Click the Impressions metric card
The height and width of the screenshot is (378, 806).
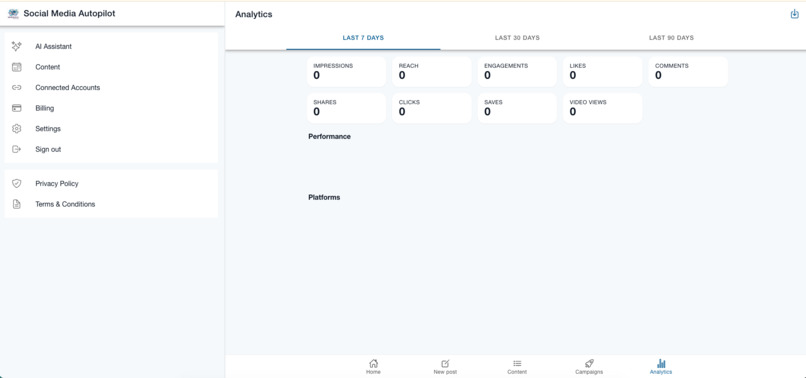click(346, 72)
